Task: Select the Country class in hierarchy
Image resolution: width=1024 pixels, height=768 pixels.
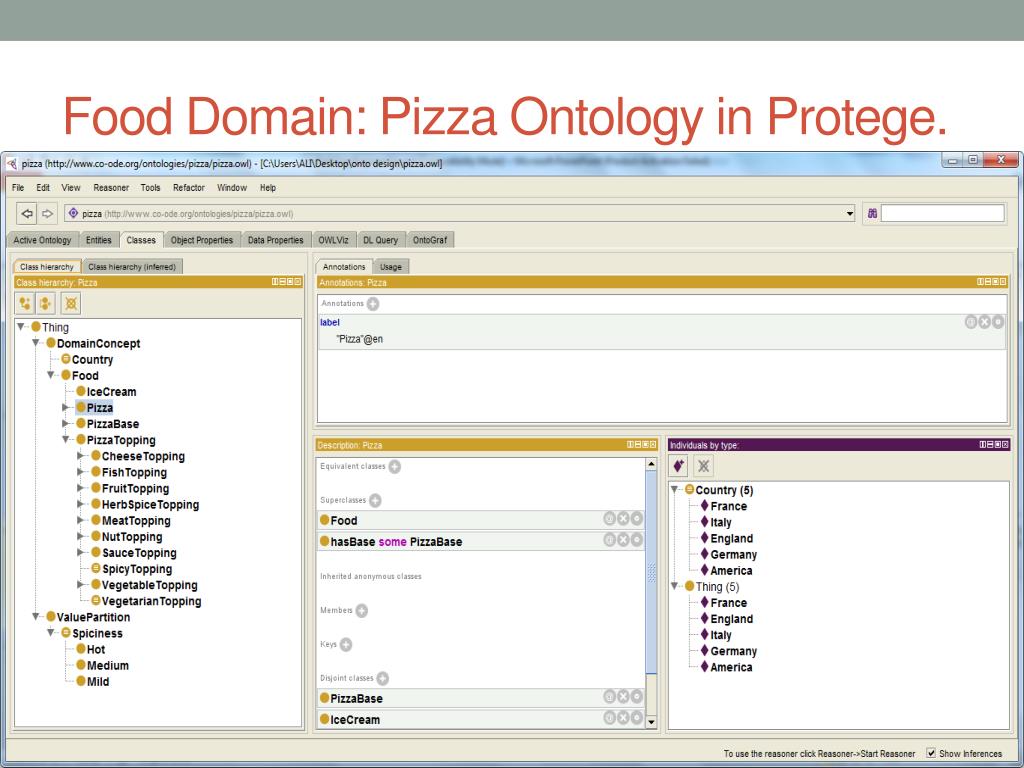Action: point(92,359)
